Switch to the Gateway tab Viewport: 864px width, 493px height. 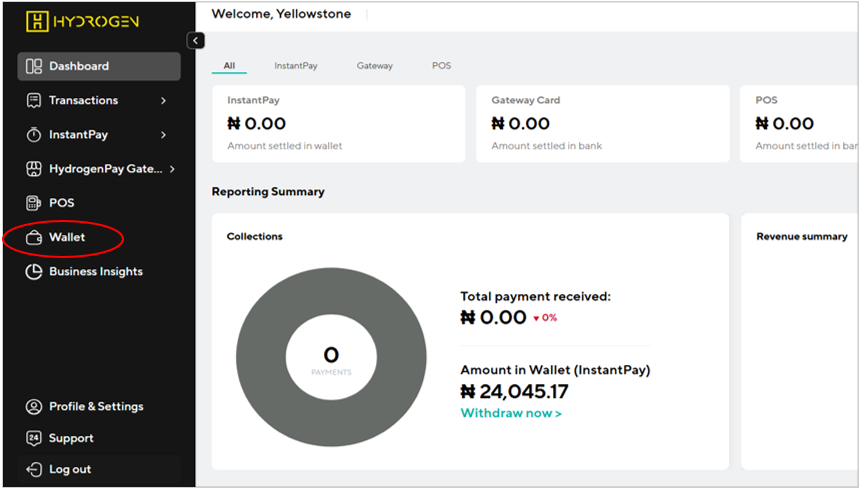point(375,66)
